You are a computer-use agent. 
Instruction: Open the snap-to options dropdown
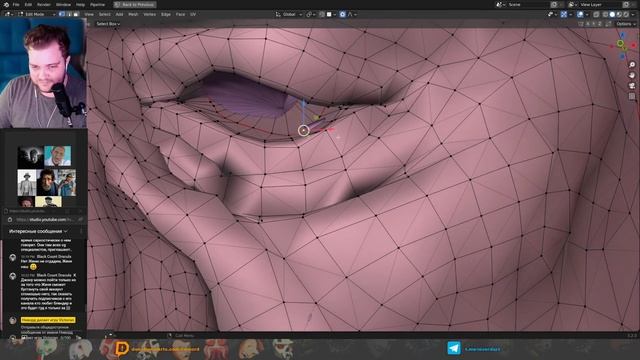[331, 14]
